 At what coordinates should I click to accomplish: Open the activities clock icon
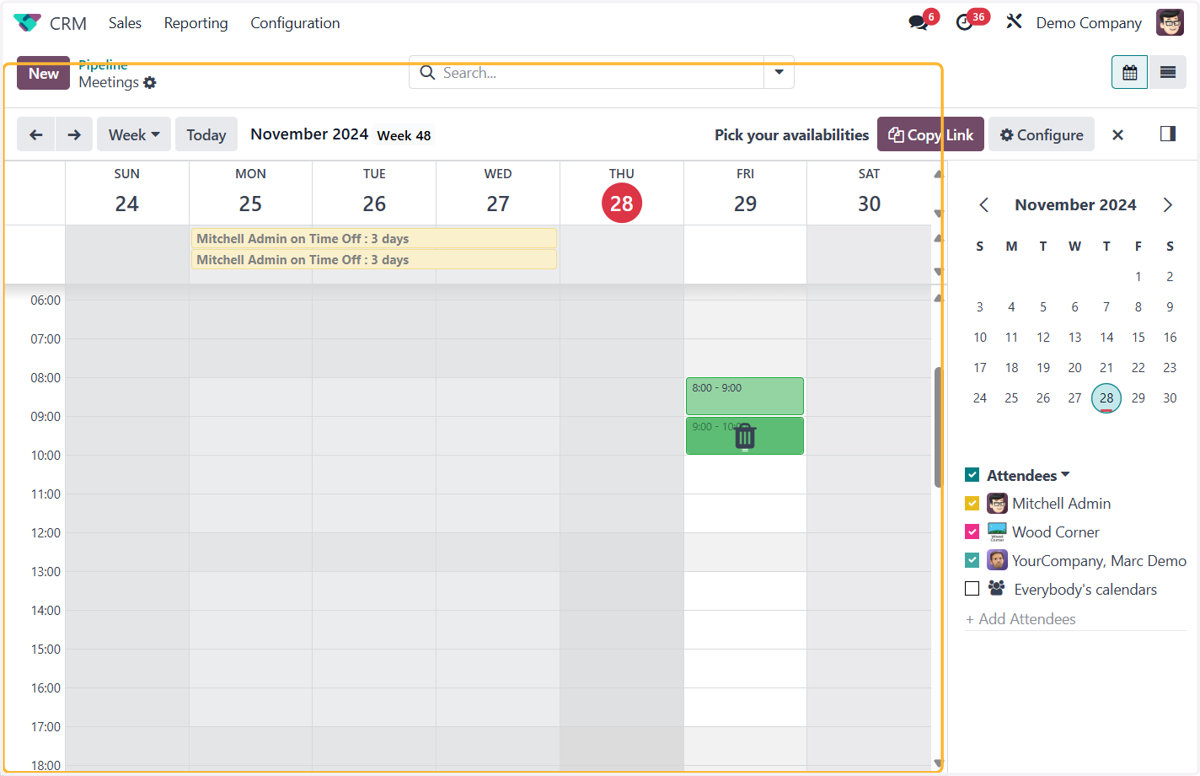964,23
